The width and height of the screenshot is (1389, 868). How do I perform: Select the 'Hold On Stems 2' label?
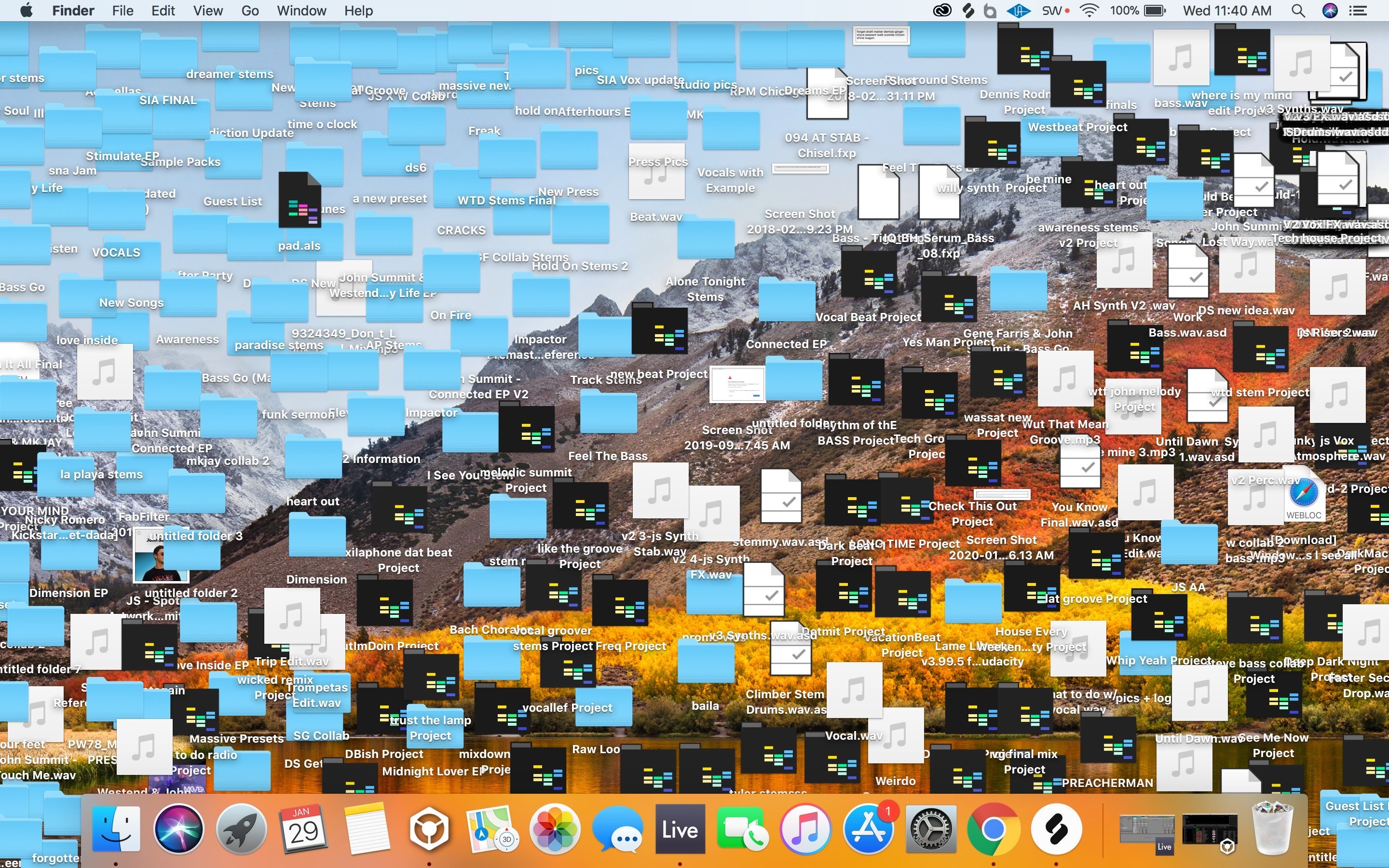580,266
